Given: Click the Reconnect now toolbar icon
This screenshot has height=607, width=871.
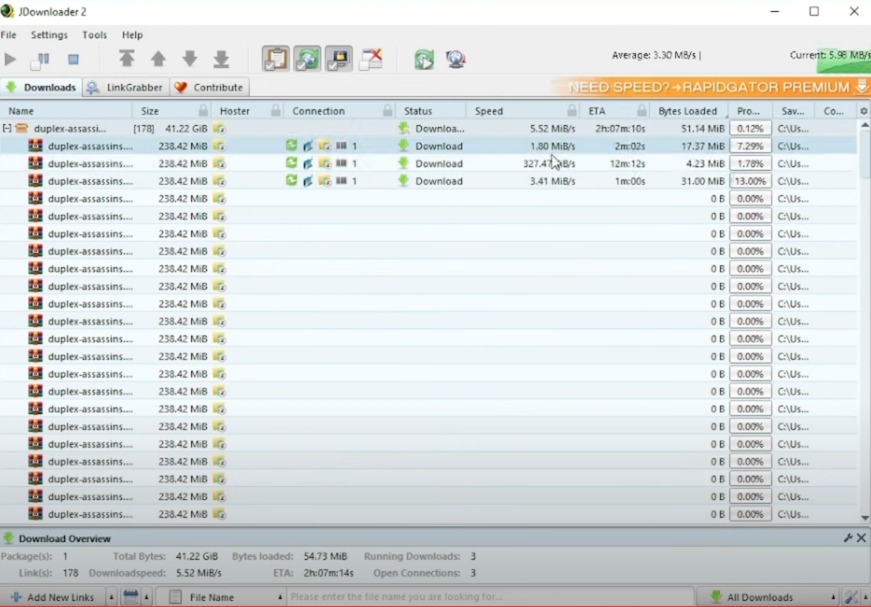Looking at the screenshot, I should click(424, 59).
